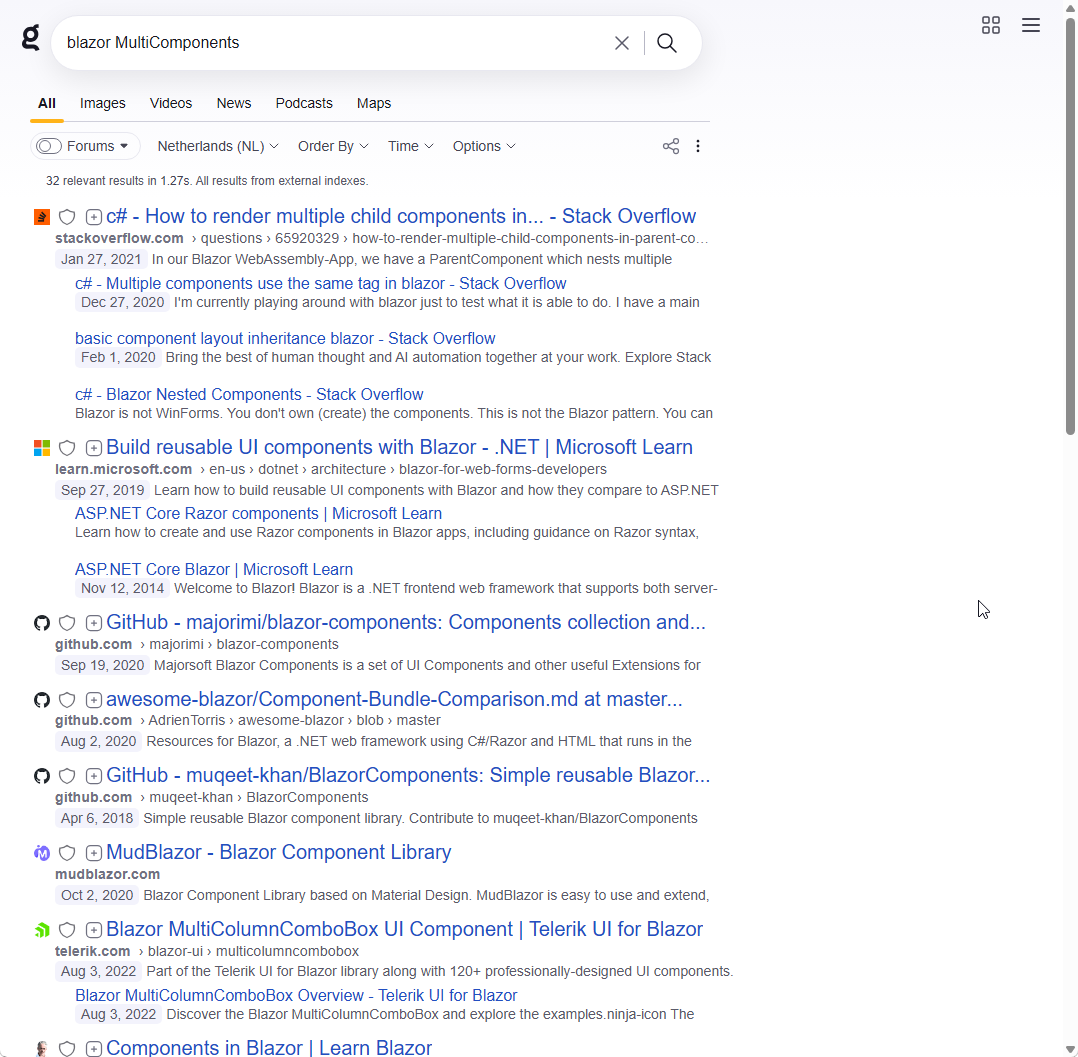Screen dimensions: 1078x1057
Task: Click plus icon for awesome-blazor result
Action: [94, 700]
